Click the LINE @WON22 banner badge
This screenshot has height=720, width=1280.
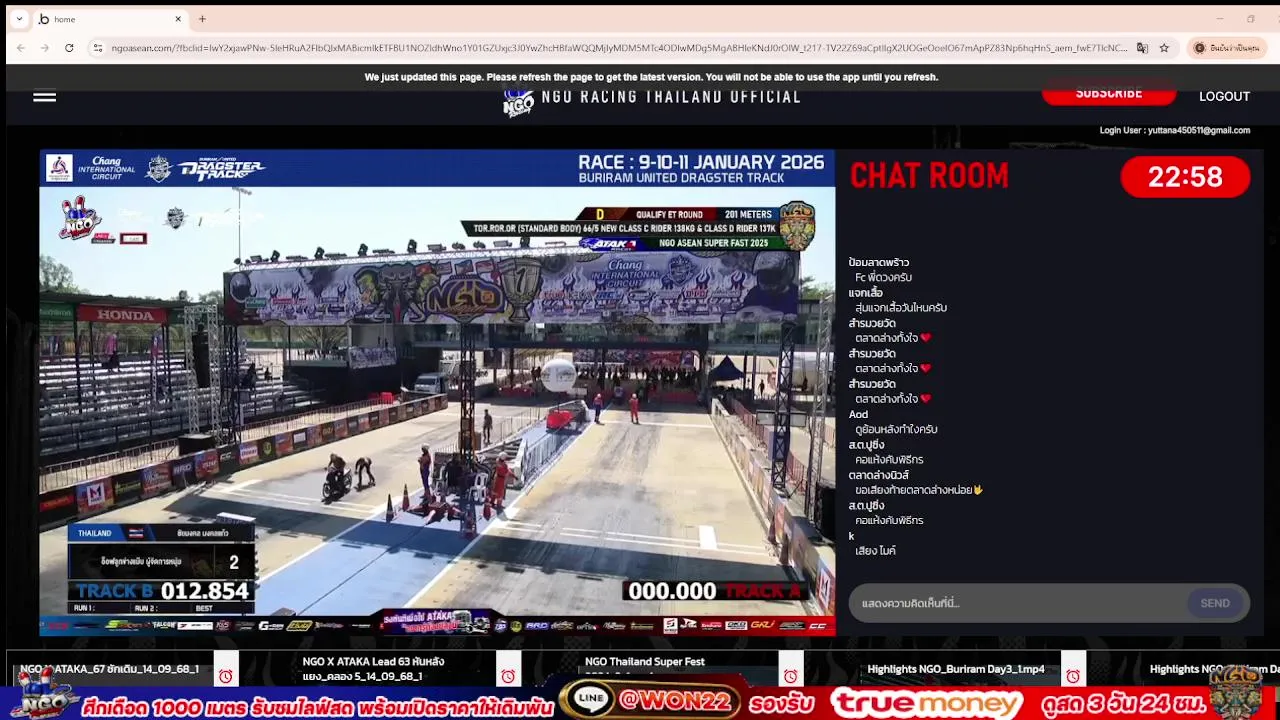click(x=650, y=701)
